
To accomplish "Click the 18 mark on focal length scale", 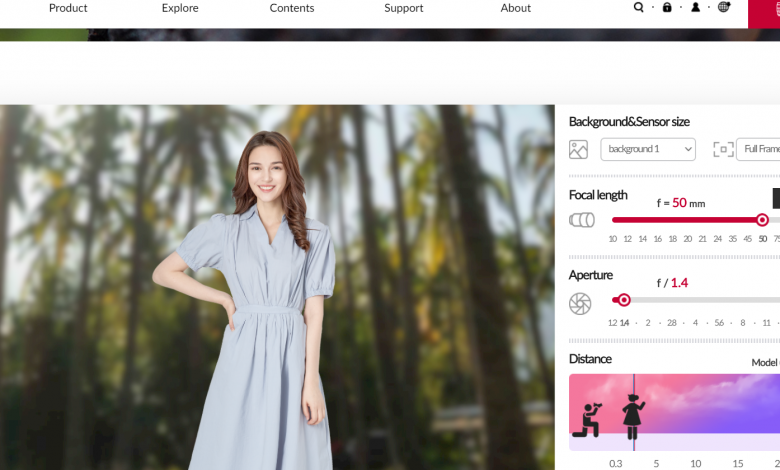I will 673,239.
